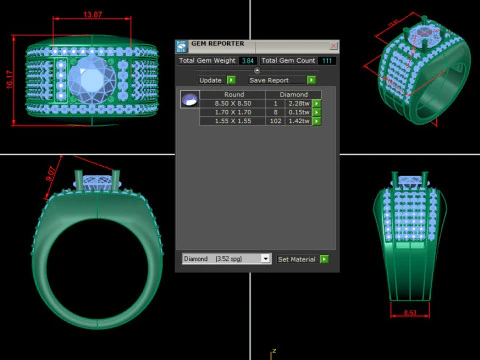The image size is (480, 360).
Task: Open the Diamond material dropdown arrow
Action: point(265,259)
